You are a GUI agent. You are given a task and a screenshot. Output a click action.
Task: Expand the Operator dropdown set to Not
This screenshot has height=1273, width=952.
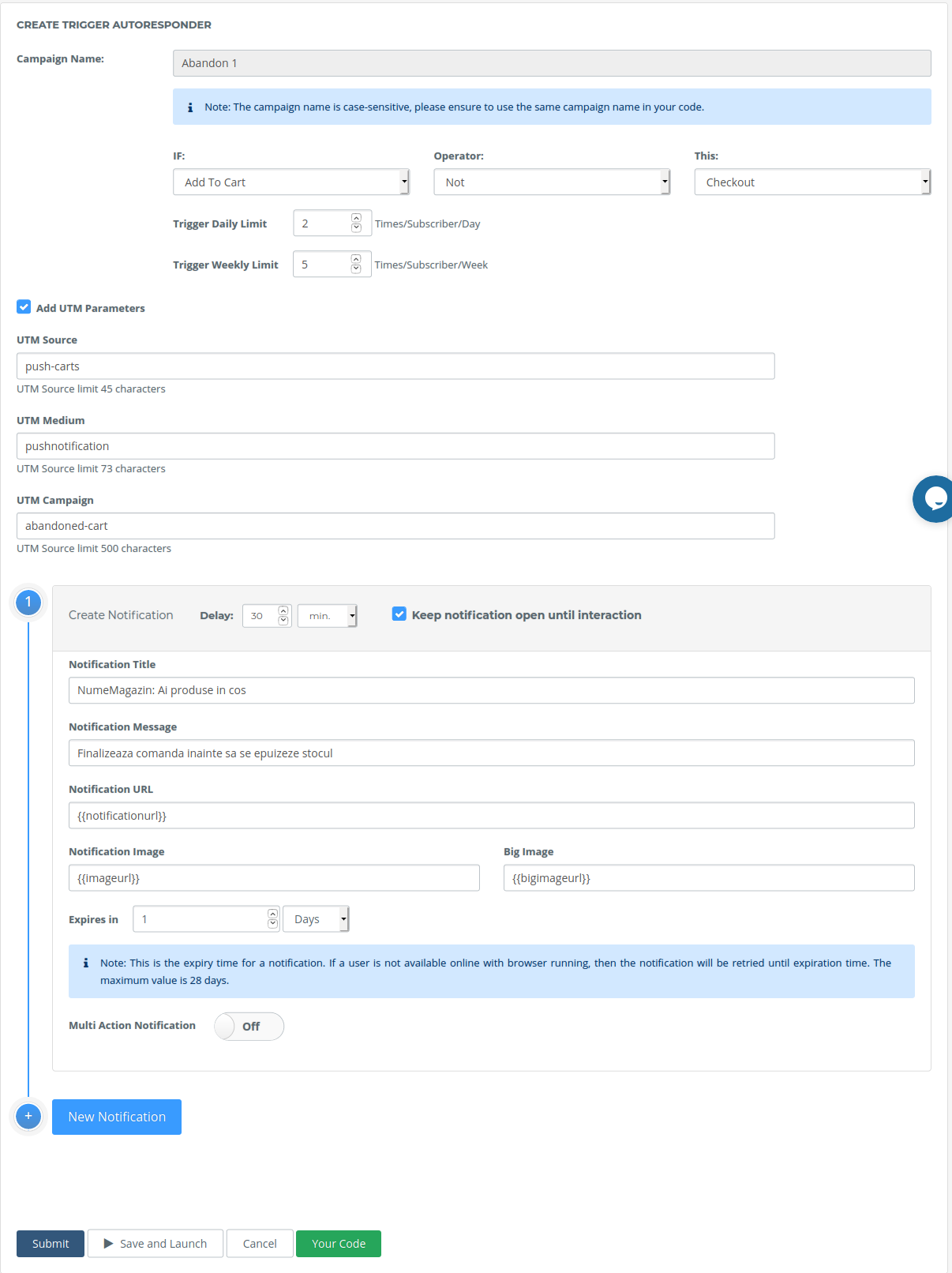[552, 182]
